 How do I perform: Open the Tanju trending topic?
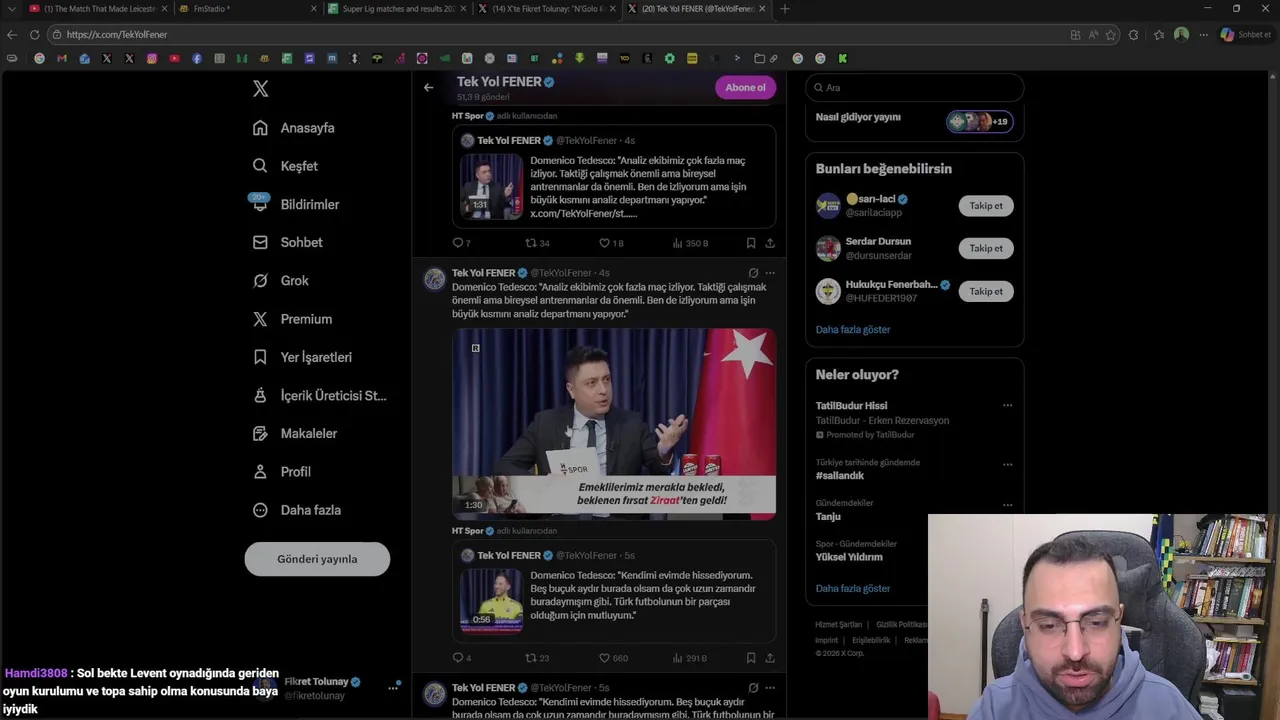(828, 516)
